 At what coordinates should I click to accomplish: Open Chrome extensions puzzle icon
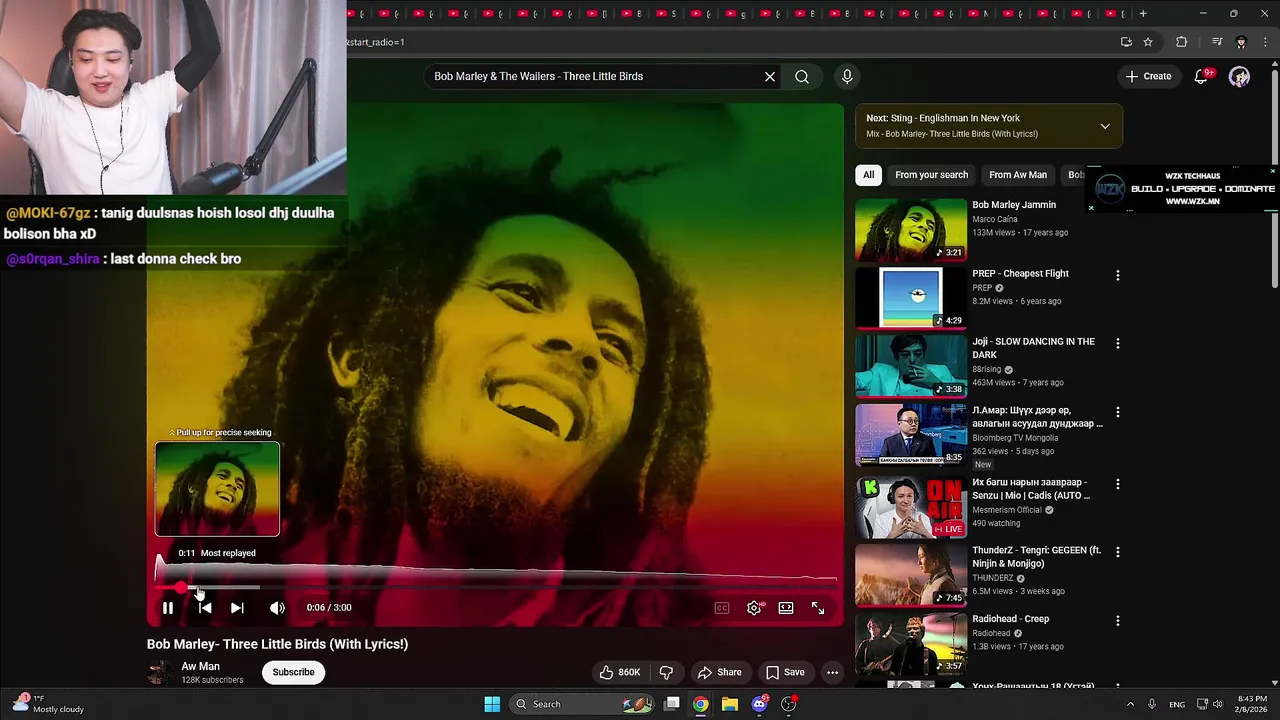pyautogui.click(x=1182, y=42)
